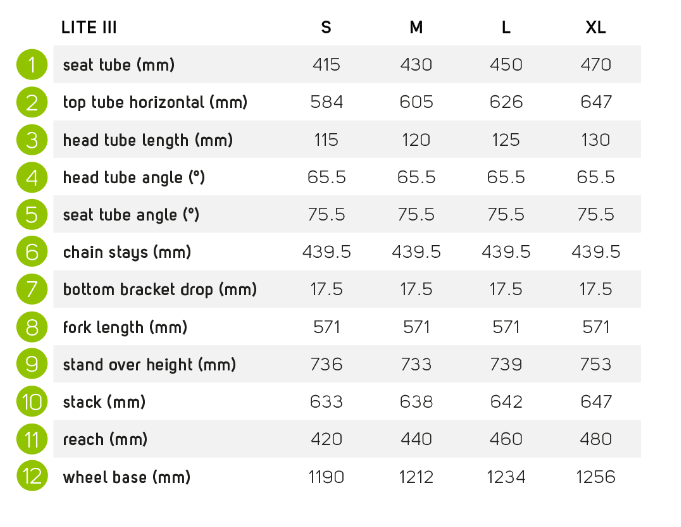This screenshot has width=681, height=527.
Task: Select the stack value 633 for S
Action: 326,402
